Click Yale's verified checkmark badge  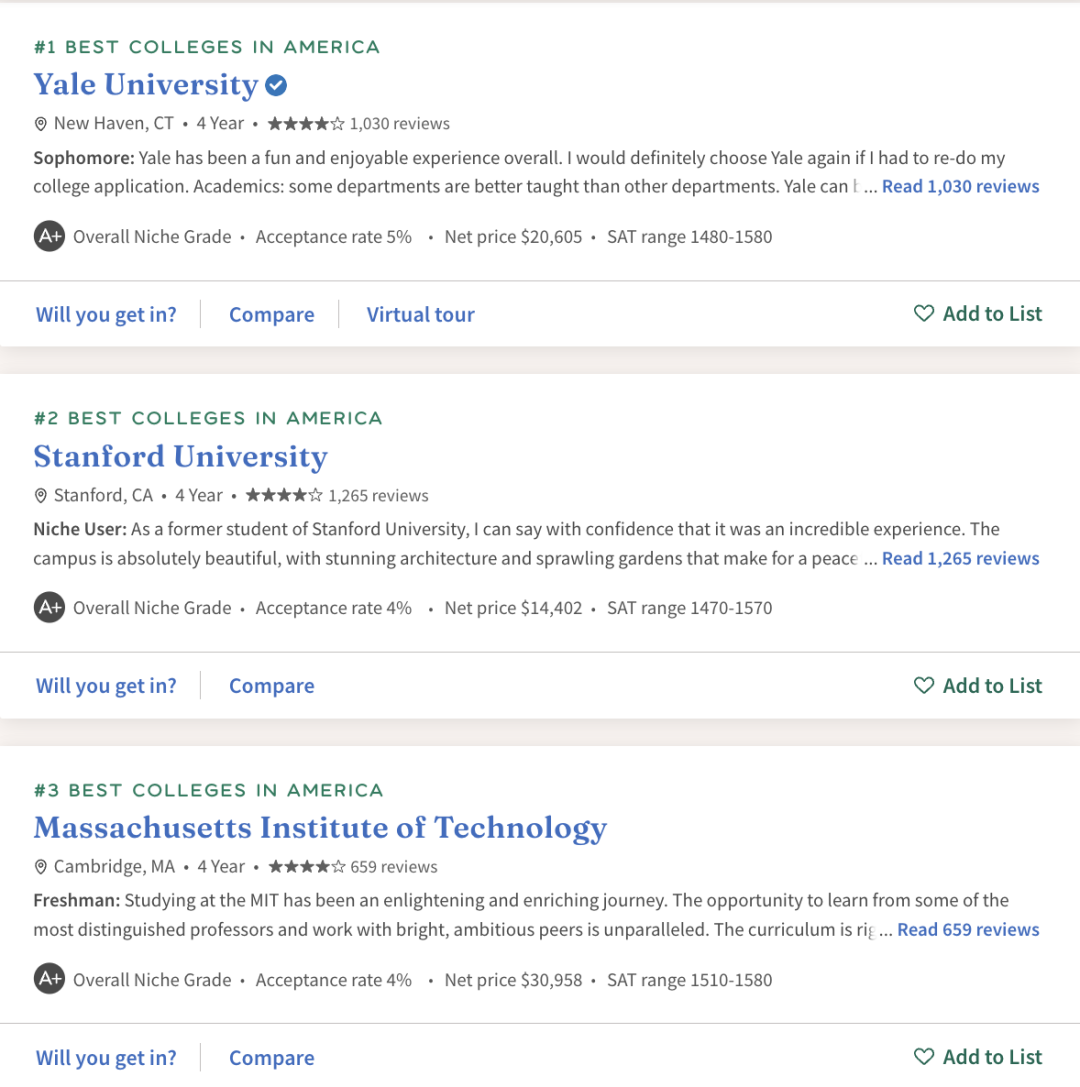point(276,86)
